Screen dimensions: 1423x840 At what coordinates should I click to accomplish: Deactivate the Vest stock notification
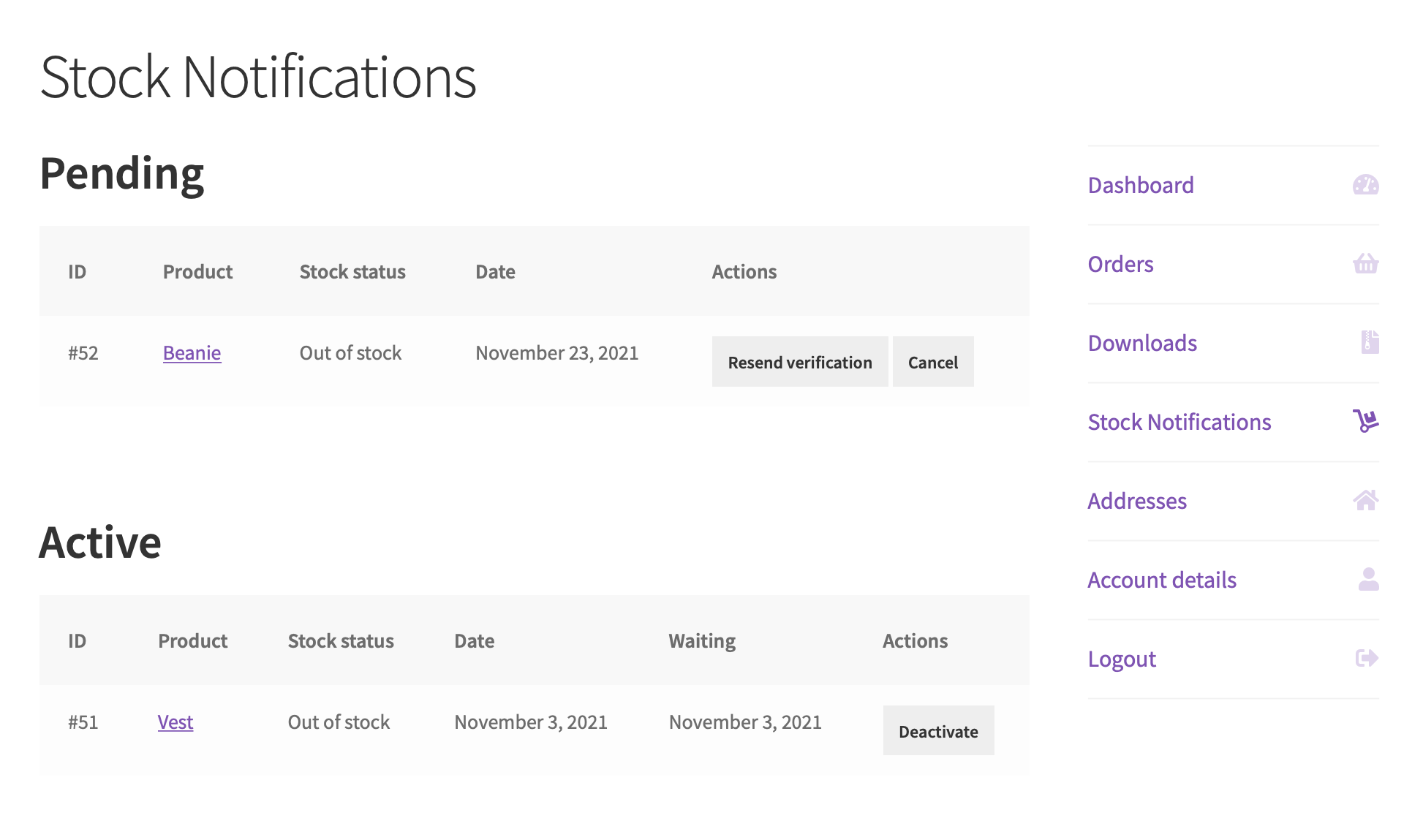(x=938, y=731)
